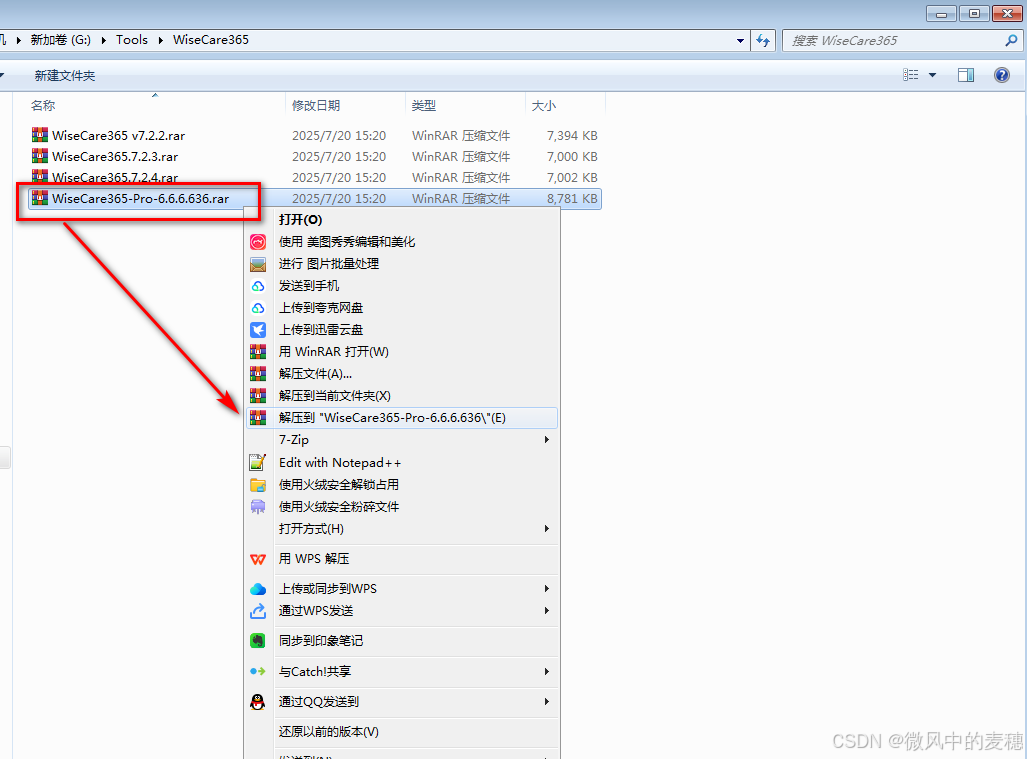Image resolution: width=1027 pixels, height=759 pixels.
Task: Sort by 大小 column header
Action: click(x=543, y=105)
